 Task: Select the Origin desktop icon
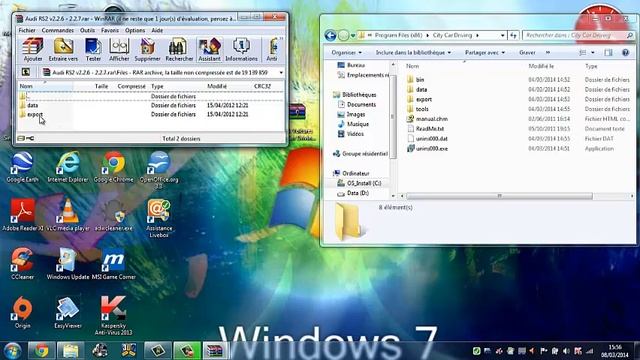click(x=22, y=312)
